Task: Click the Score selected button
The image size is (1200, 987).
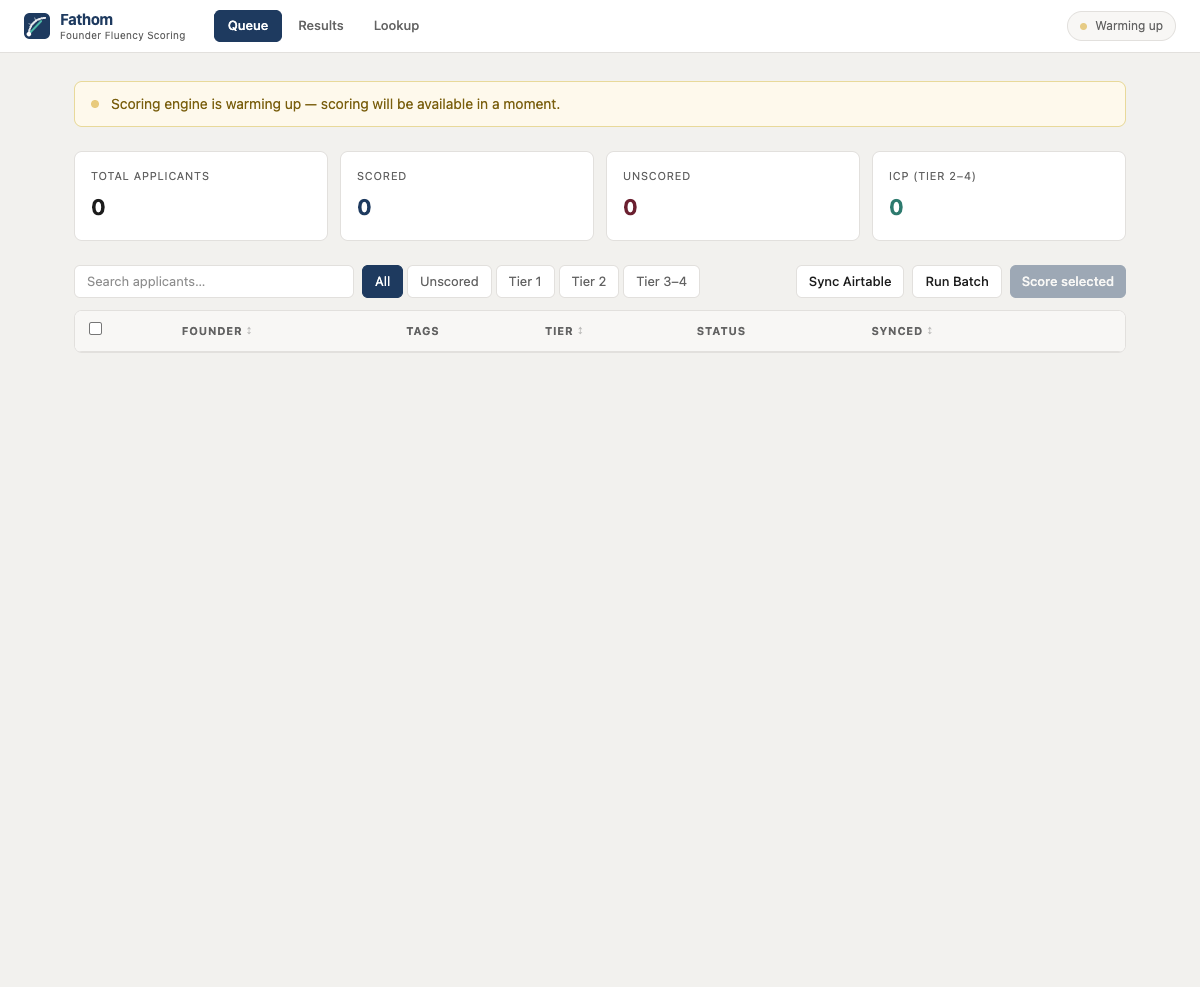Action: tap(1067, 282)
